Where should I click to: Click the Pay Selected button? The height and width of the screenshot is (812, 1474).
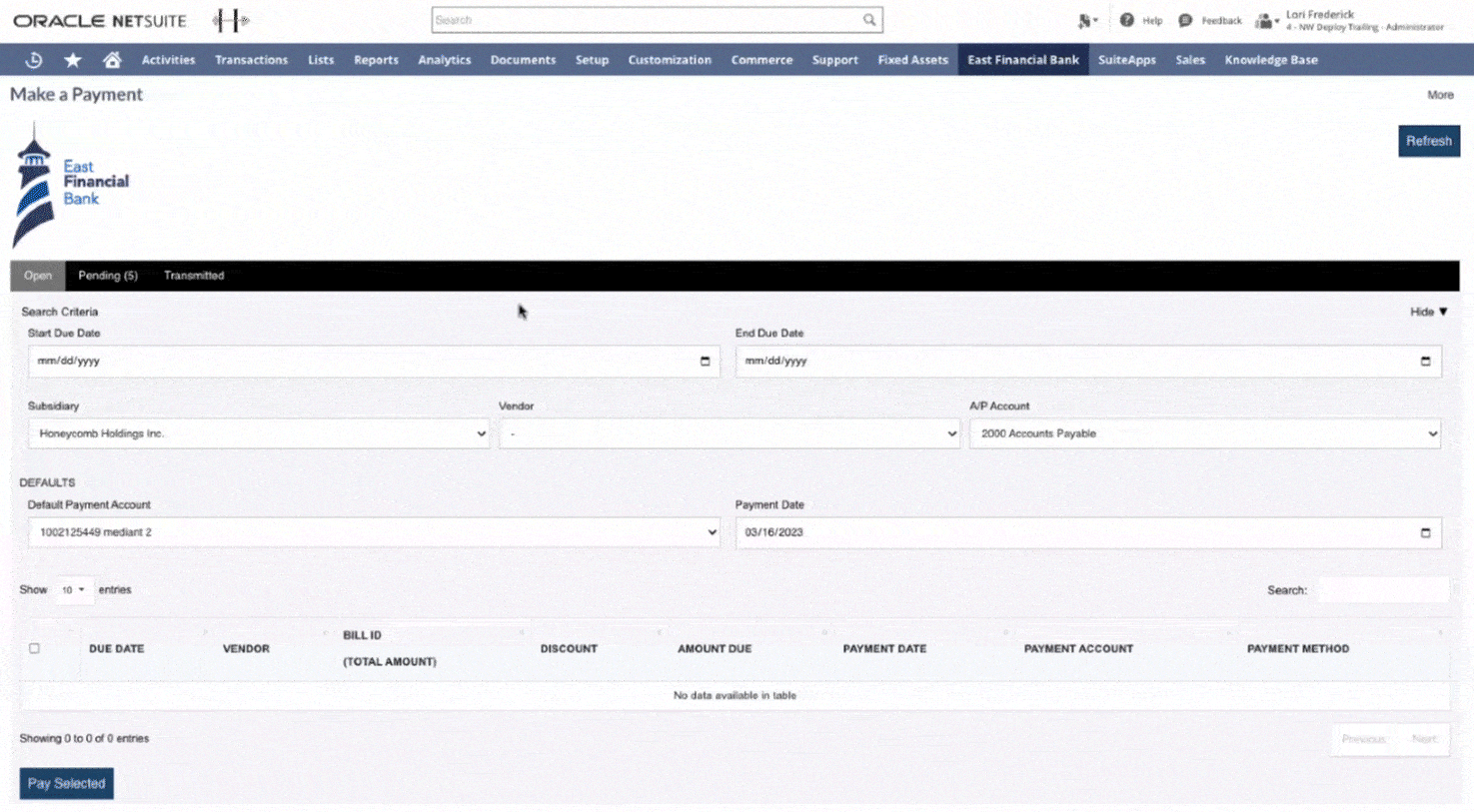pos(66,783)
